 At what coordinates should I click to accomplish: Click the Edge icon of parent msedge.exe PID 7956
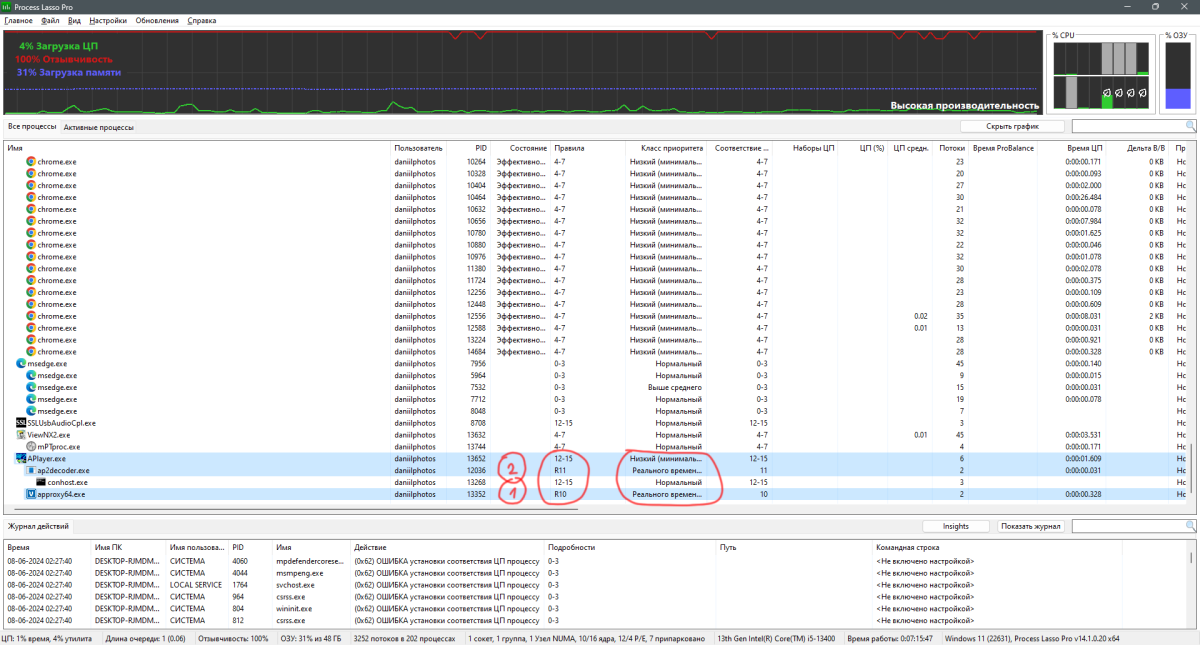[x=21, y=363]
